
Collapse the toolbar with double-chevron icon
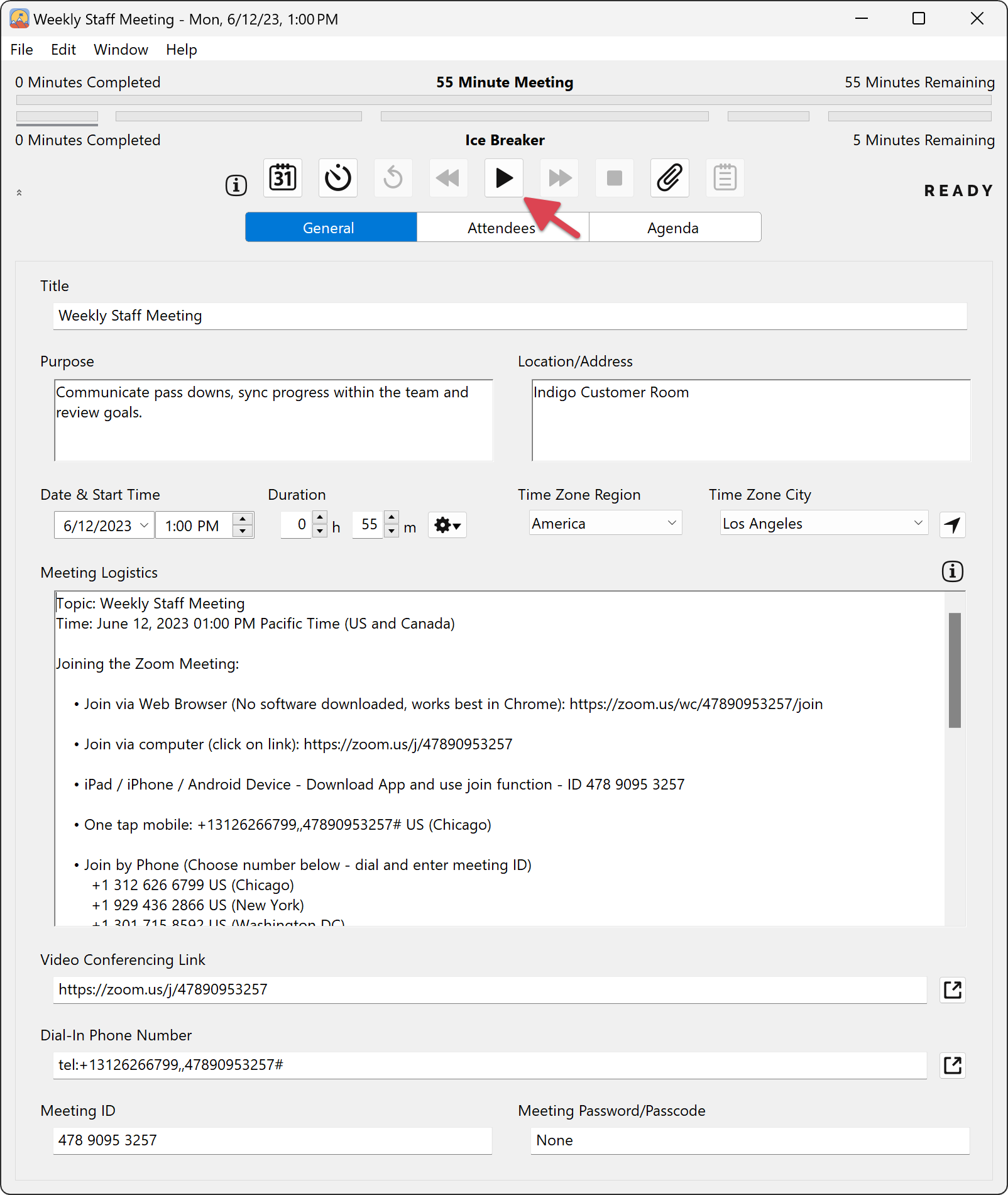[x=19, y=192]
